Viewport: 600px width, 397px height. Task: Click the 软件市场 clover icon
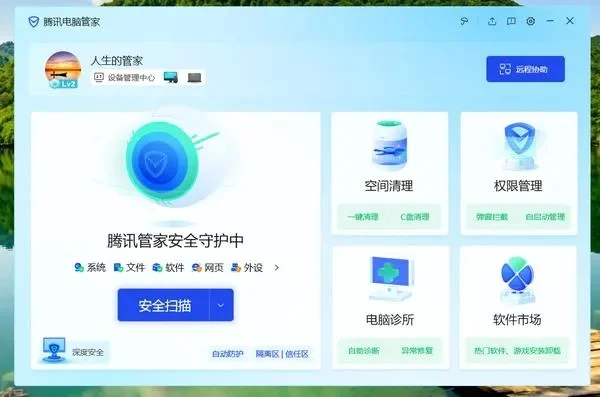[517, 280]
